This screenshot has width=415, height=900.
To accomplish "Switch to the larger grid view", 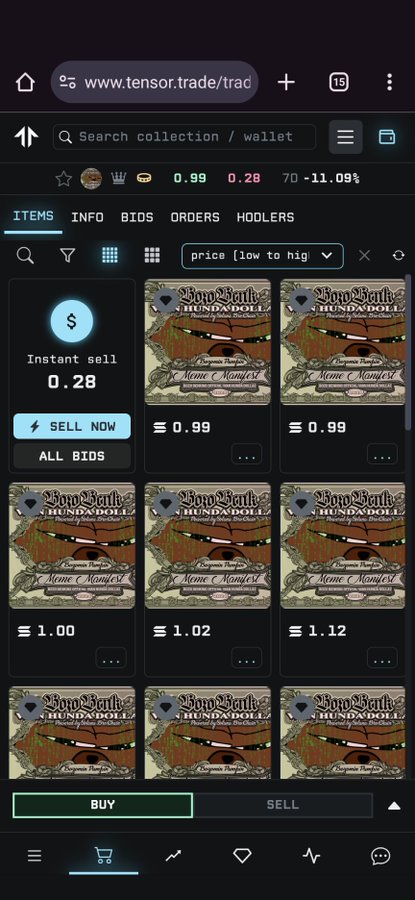I will tap(152, 255).
